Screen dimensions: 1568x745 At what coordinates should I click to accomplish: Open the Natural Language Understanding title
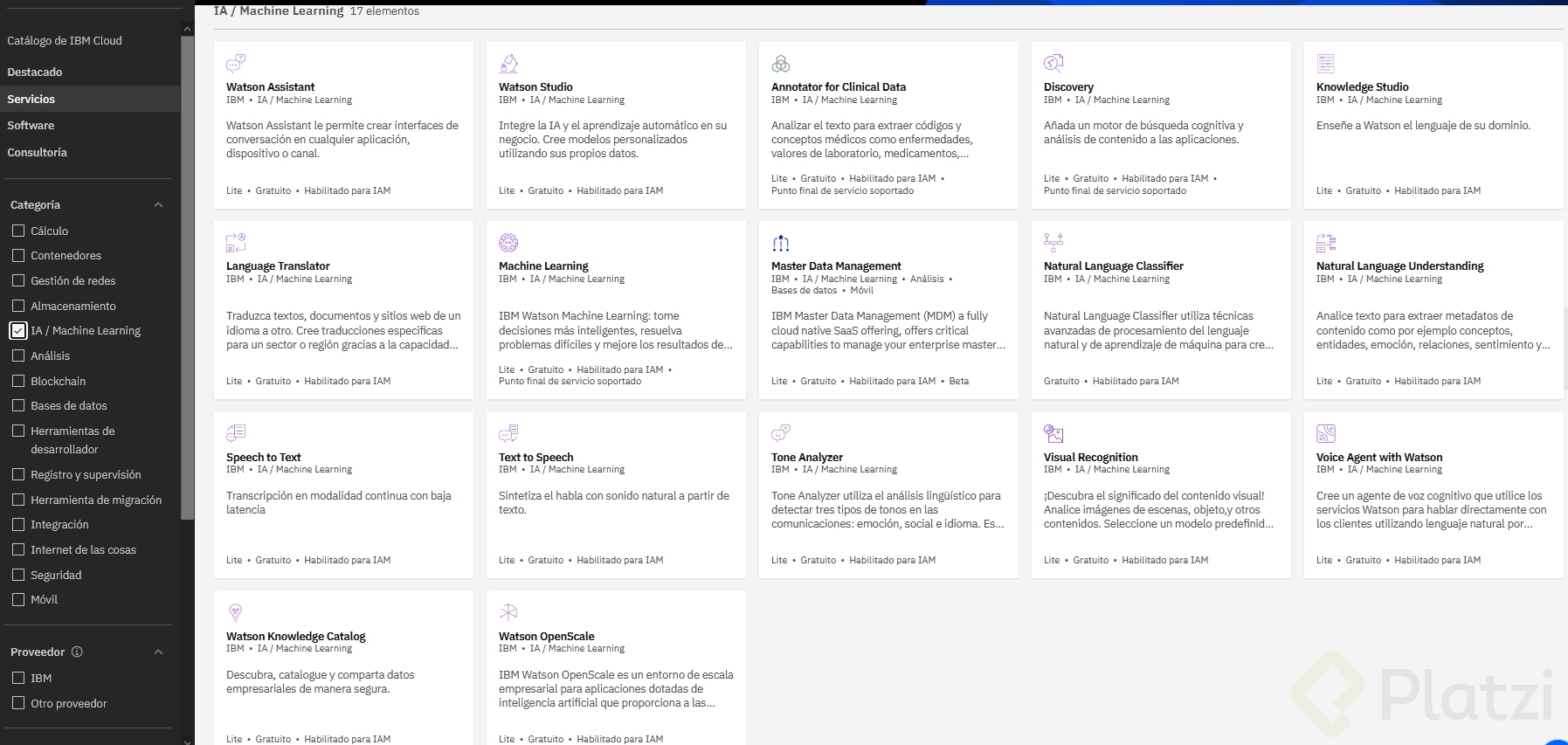click(1400, 266)
